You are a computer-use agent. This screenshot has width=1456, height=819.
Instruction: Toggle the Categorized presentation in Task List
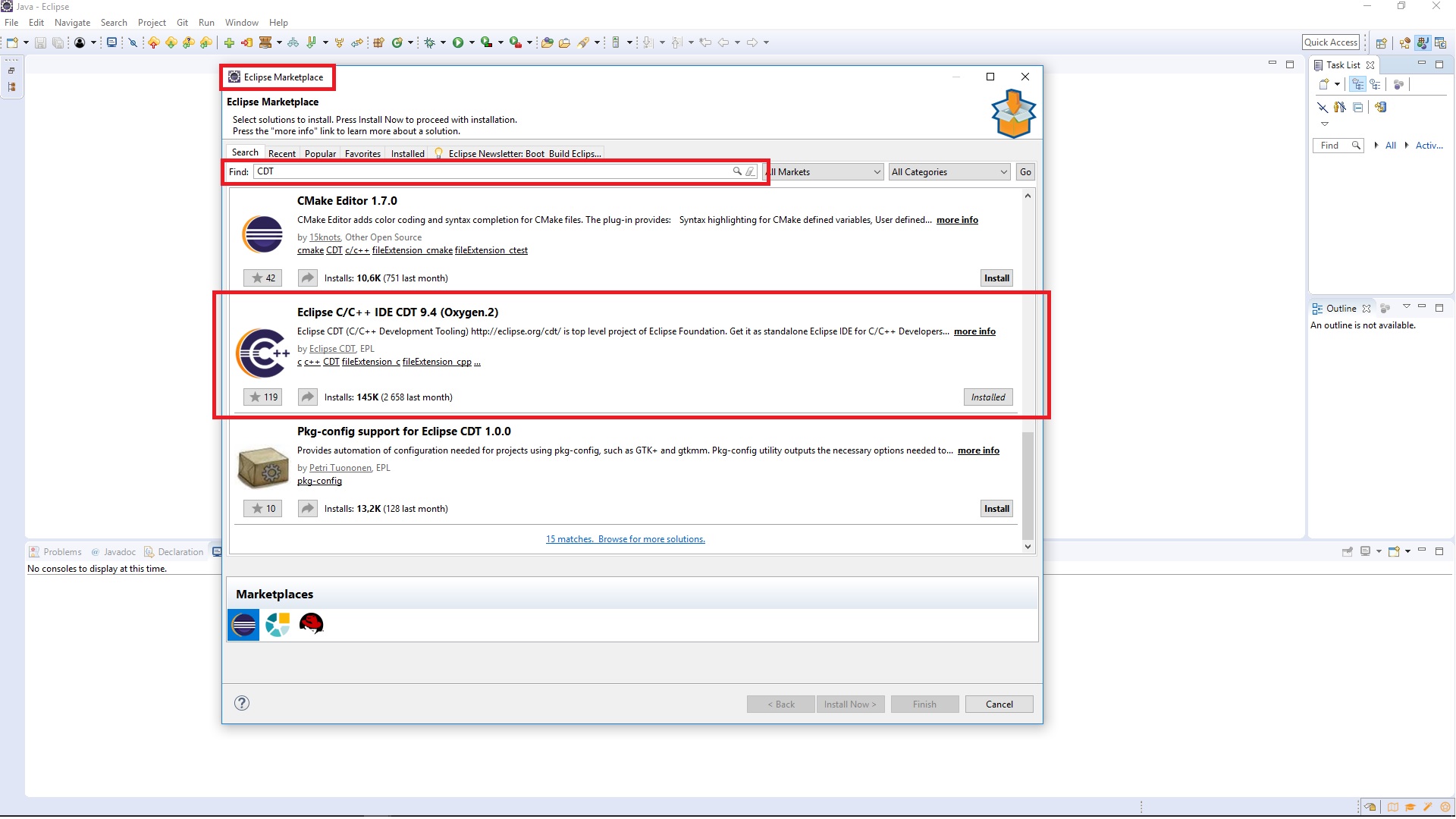pos(1358,84)
